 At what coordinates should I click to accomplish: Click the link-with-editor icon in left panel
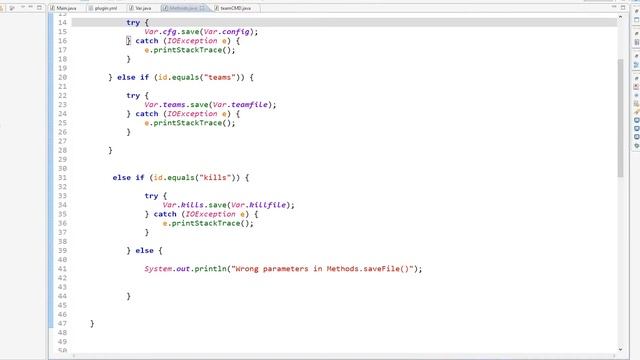[12, 7]
